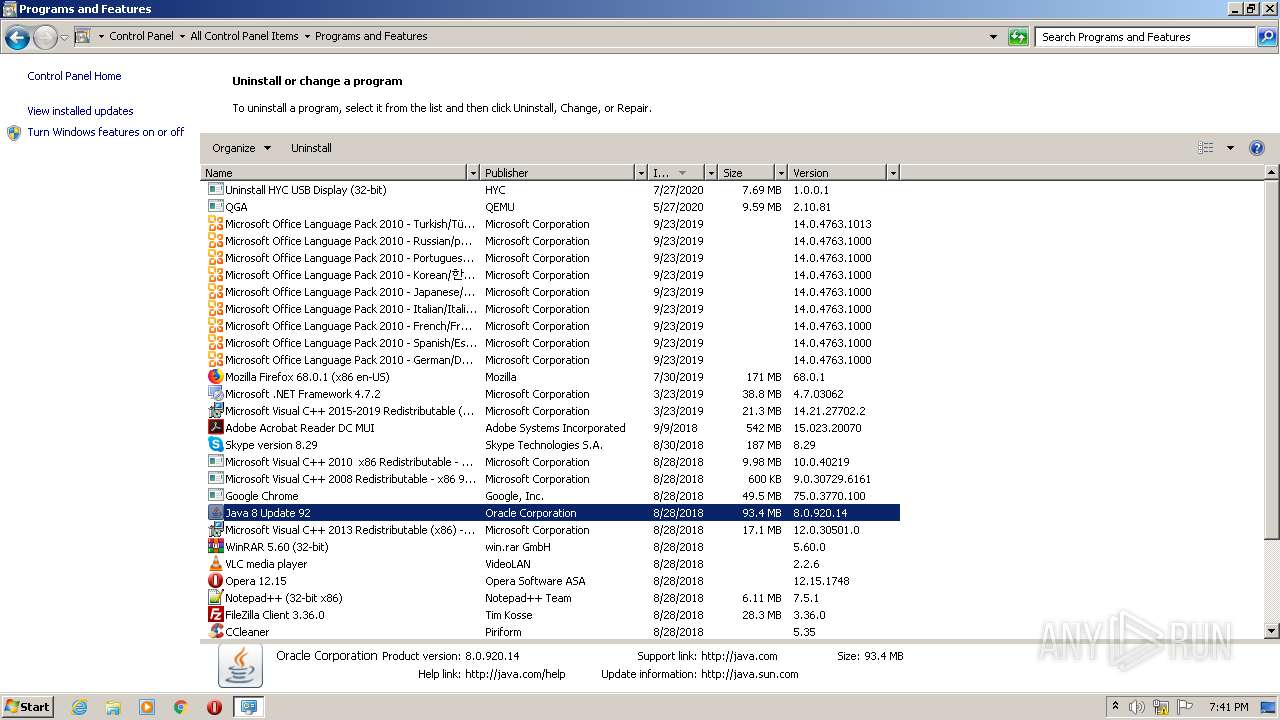Click the Google Chrome row icon
Image resolution: width=1280 pixels, height=720 pixels.
pyautogui.click(x=215, y=496)
